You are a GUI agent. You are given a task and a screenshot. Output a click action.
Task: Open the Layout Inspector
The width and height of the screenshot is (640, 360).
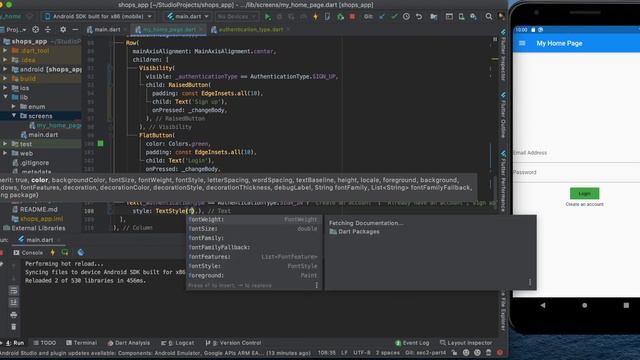[466, 343]
